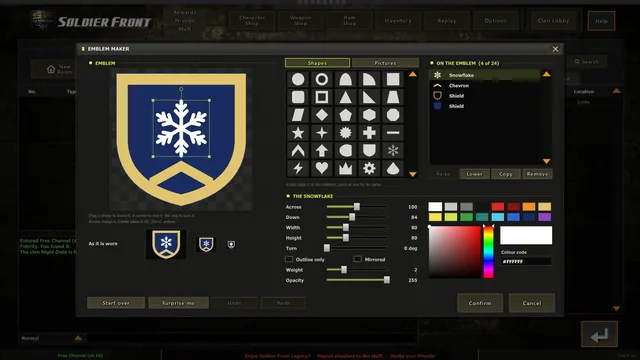Click the largest worn emblem preview
The height and width of the screenshot is (360, 640).
[166, 244]
